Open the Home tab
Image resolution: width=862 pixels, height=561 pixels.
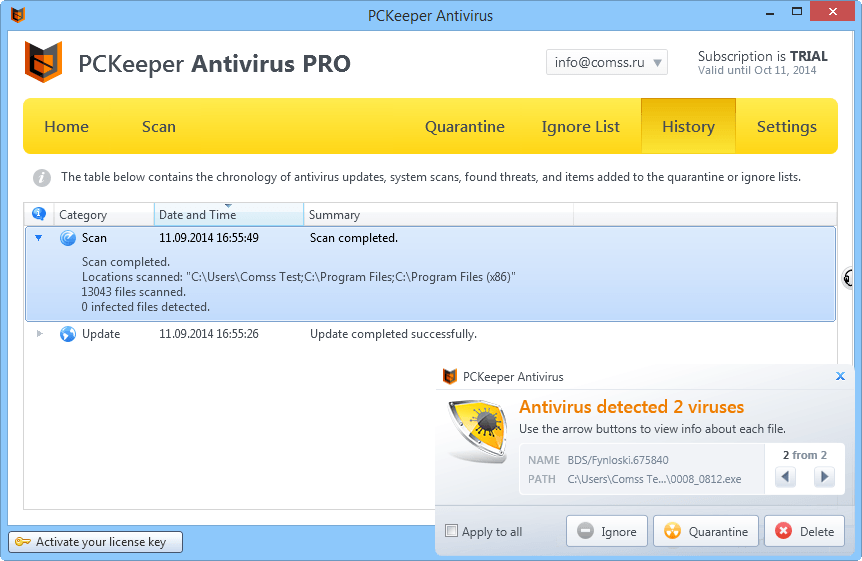click(x=67, y=126)
